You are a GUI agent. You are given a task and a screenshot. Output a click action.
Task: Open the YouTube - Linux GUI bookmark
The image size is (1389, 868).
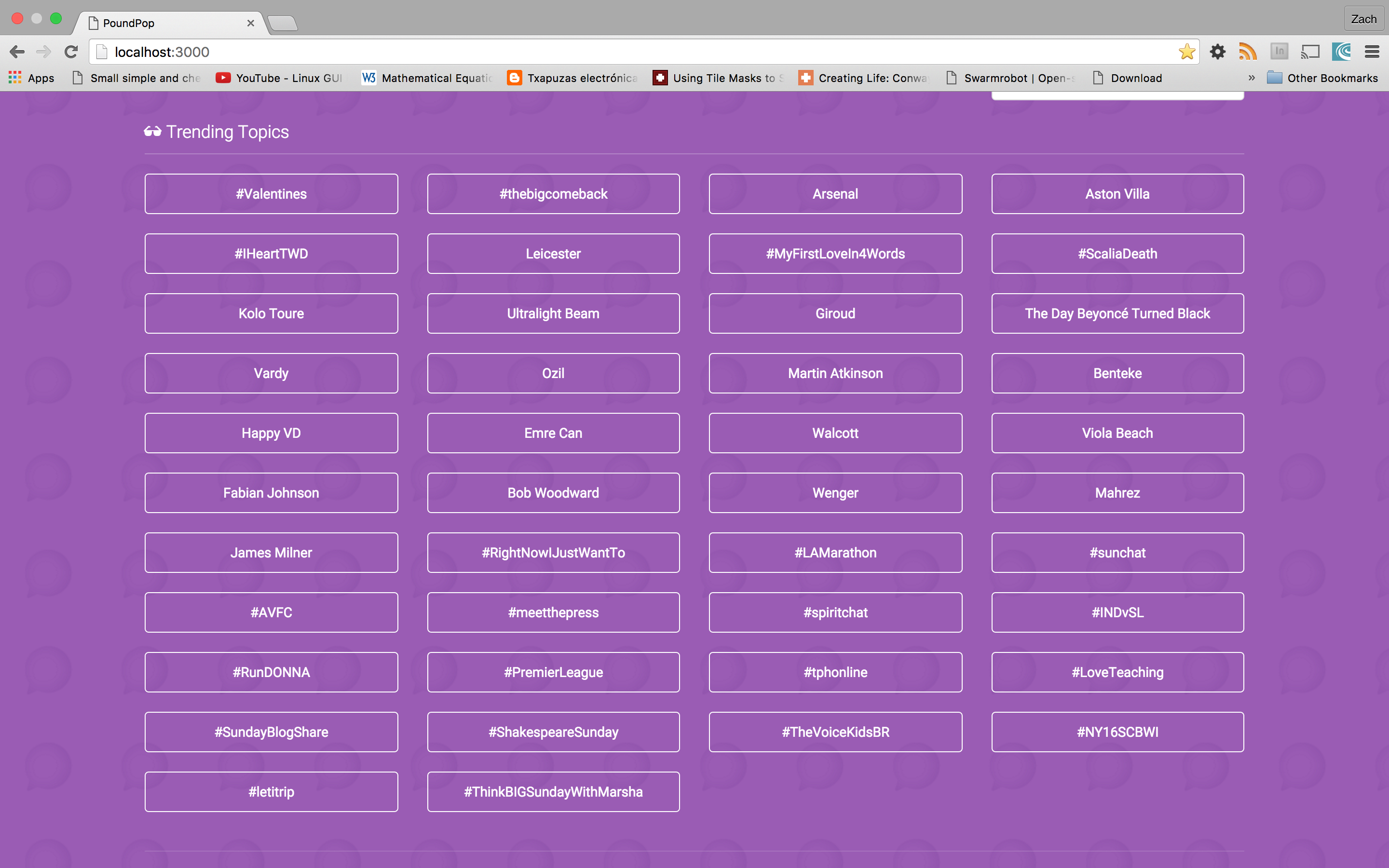(x=280, y=78)
